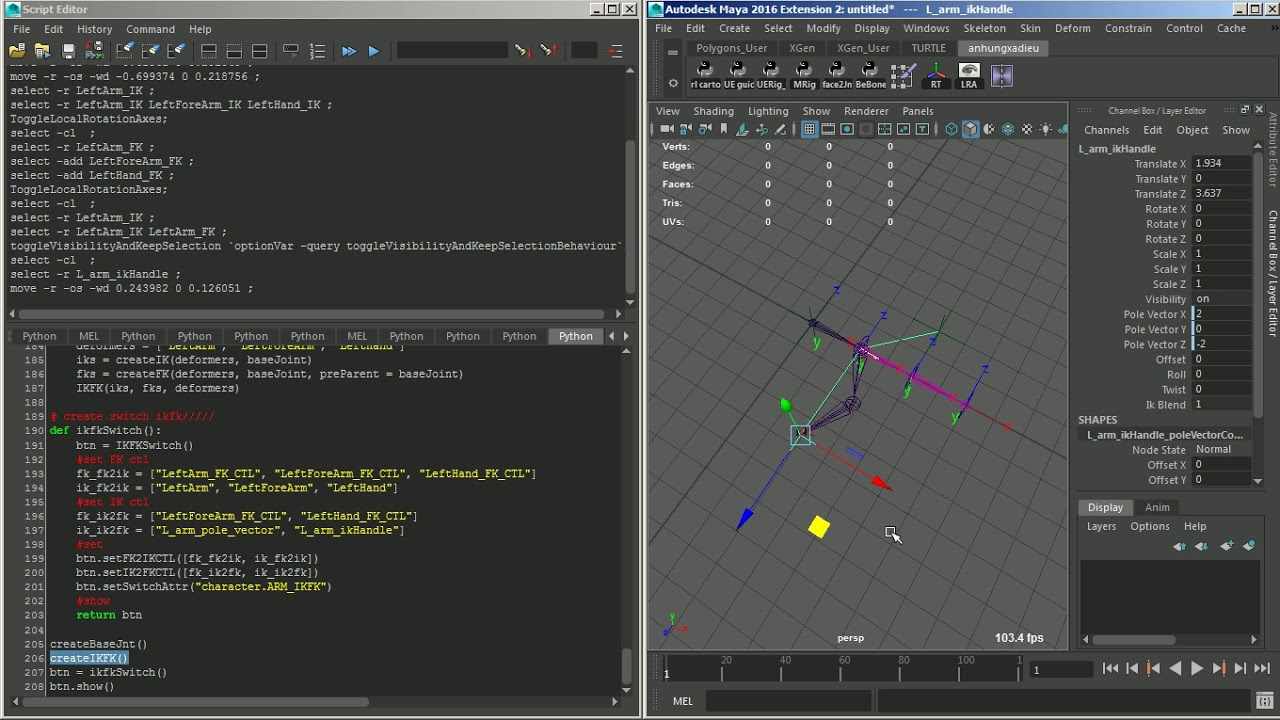Run the face2Jn shelf button

(x=837, y=75)
